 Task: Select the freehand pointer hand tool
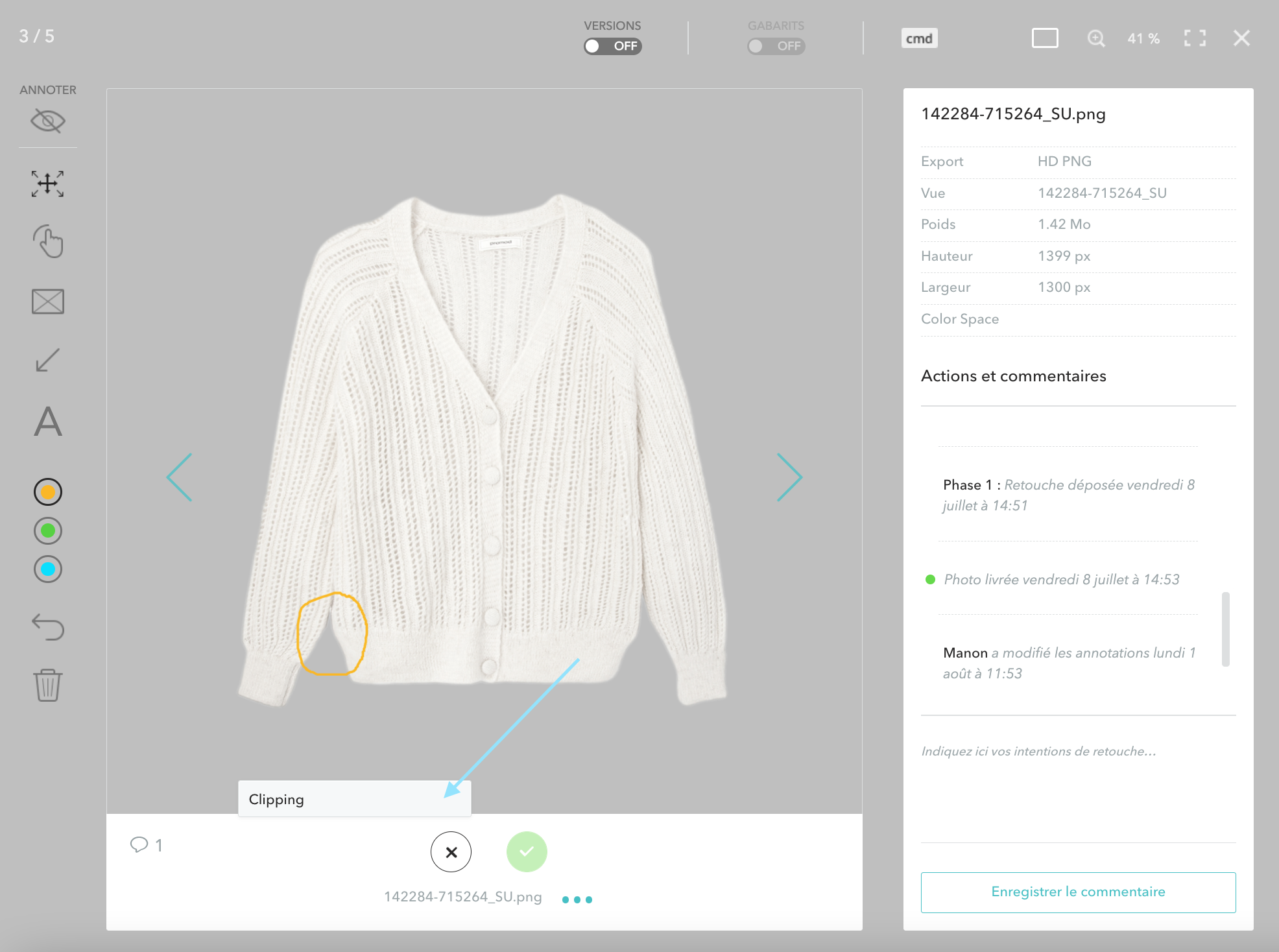point(48,242)
